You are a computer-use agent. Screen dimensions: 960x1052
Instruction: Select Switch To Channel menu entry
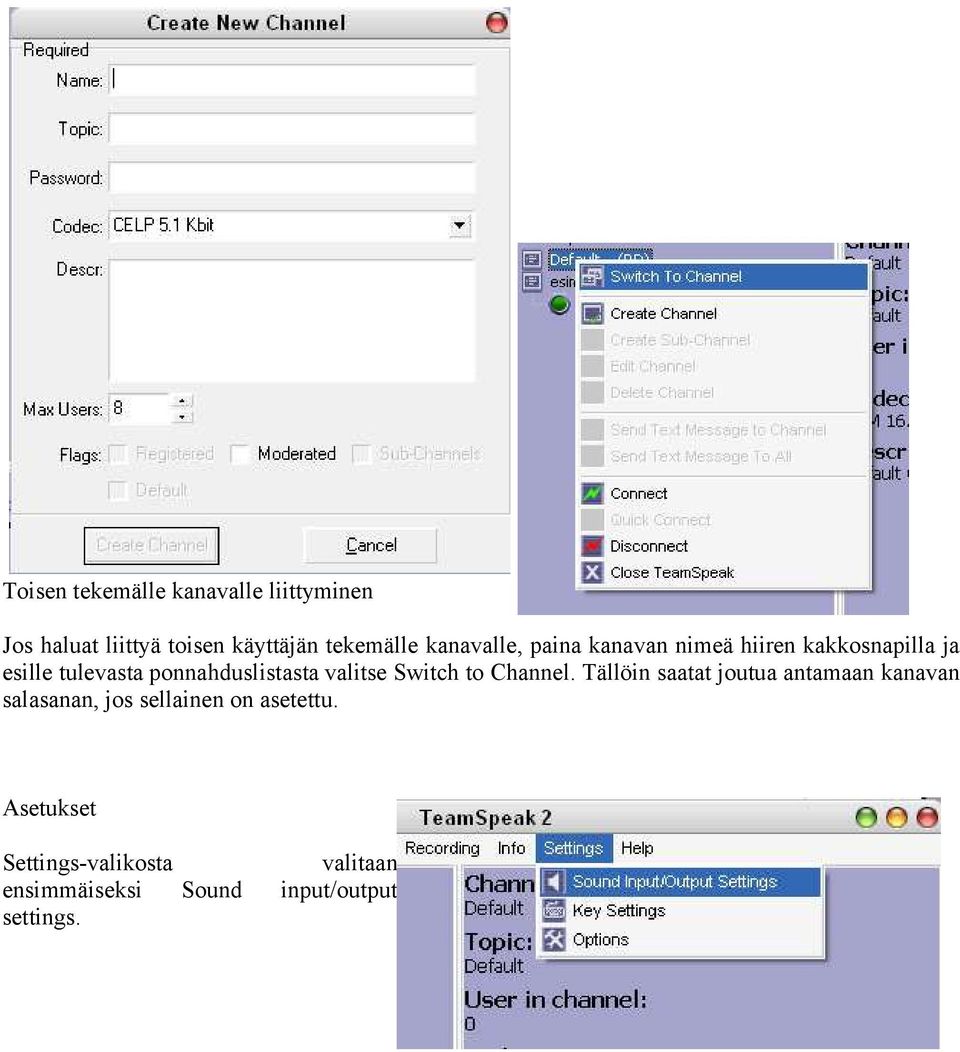(x=723, y=276)
